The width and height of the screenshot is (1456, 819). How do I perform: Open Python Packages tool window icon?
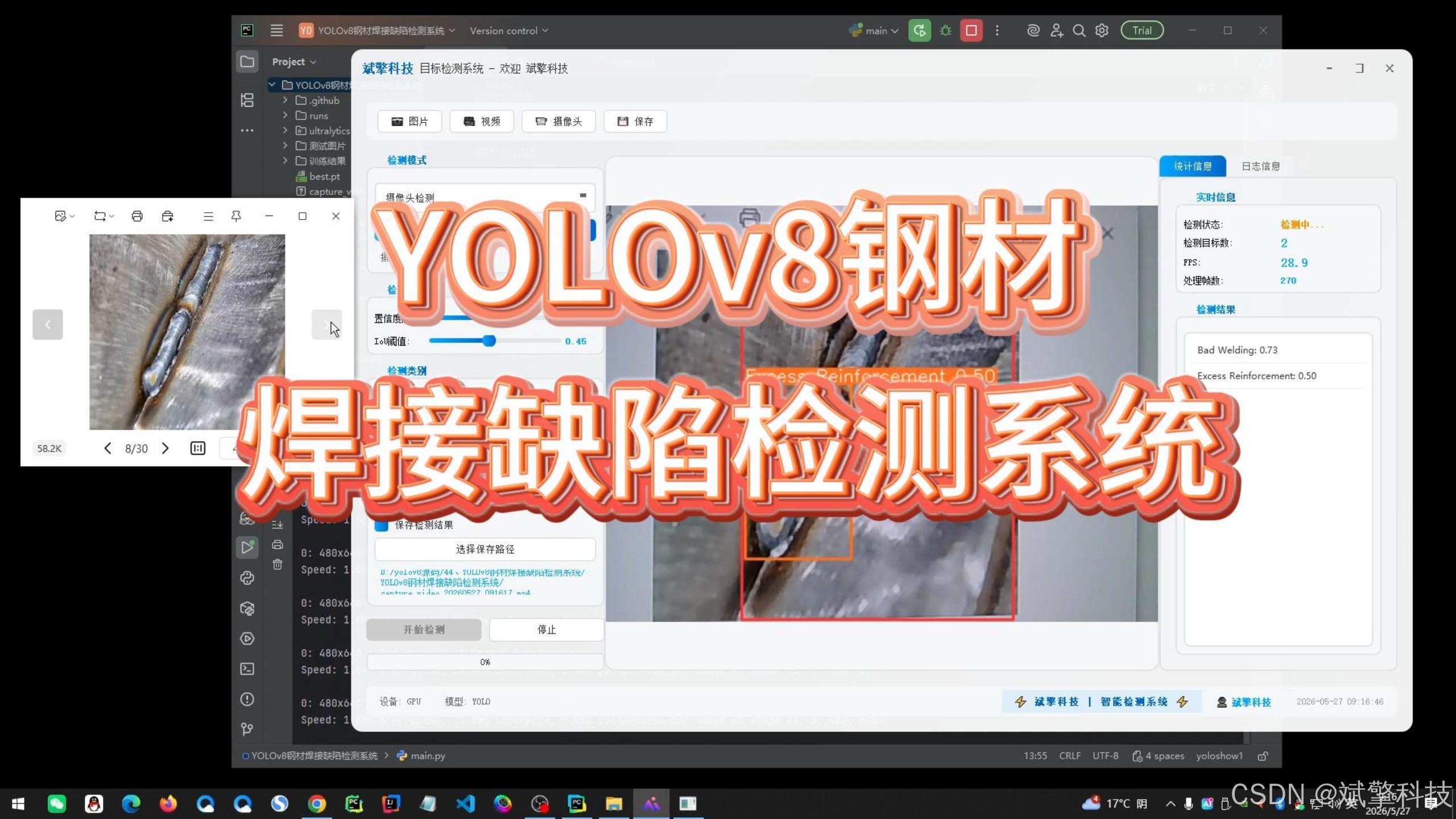click(x=247, y=608)
